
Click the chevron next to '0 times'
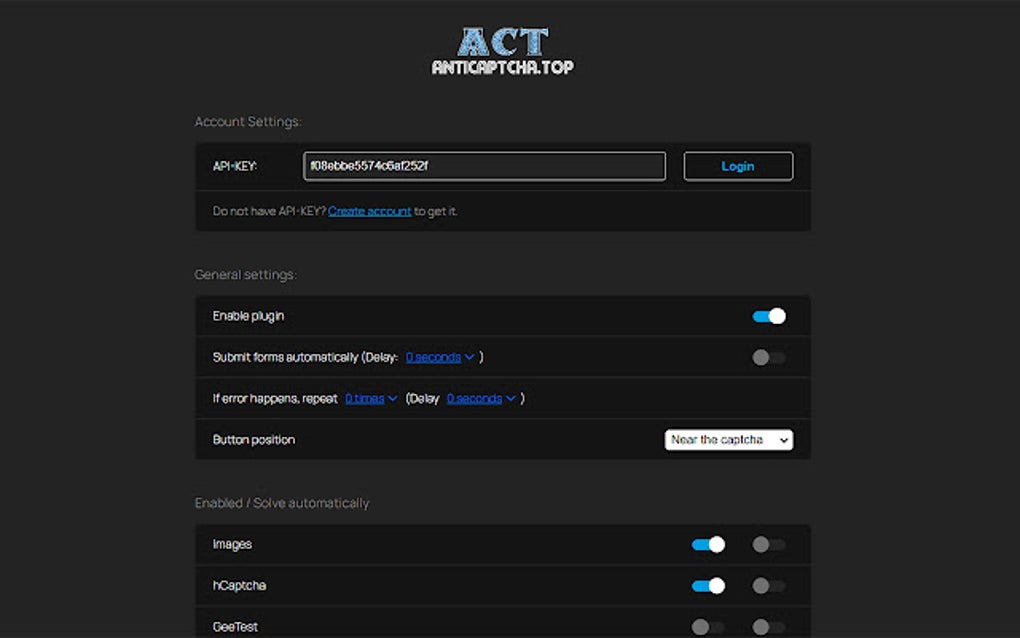click(392, 399)
